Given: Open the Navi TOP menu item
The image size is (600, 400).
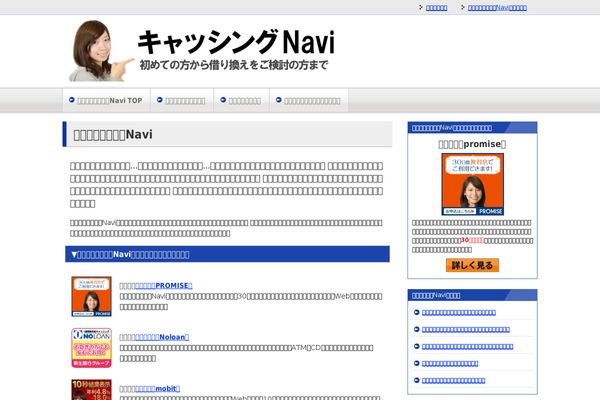Looking at the screenshot, I should pos(106,100).
